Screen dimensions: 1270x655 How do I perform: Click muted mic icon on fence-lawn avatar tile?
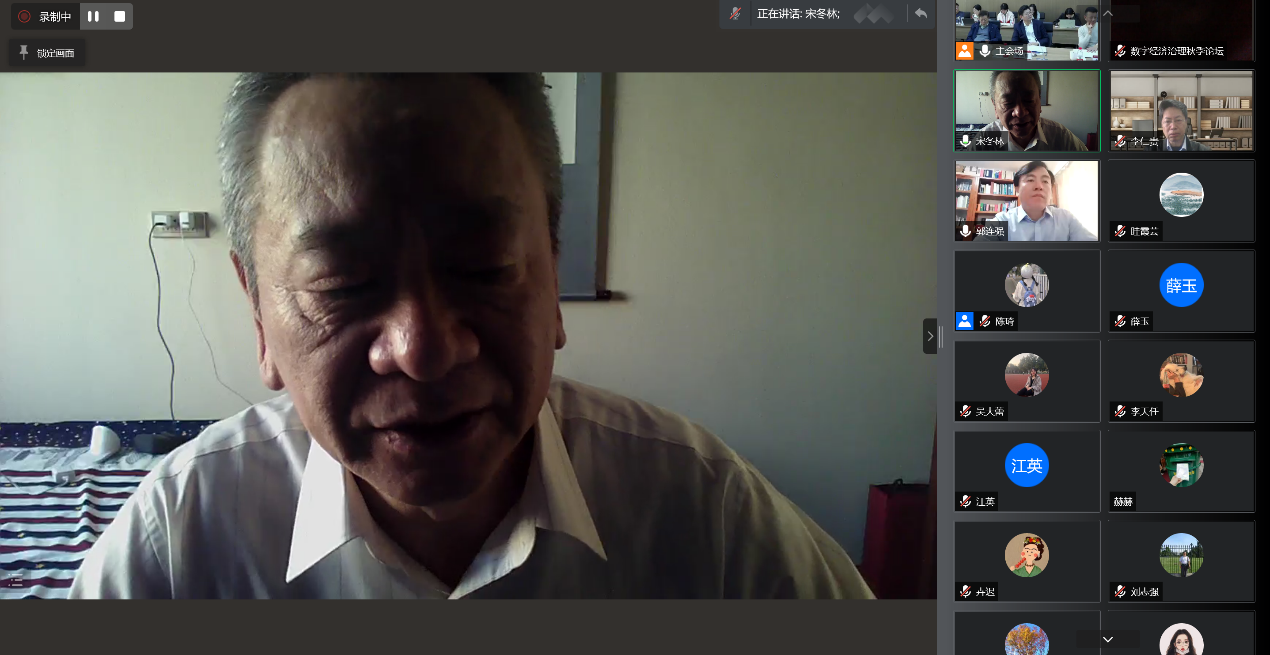point(1120,591)
